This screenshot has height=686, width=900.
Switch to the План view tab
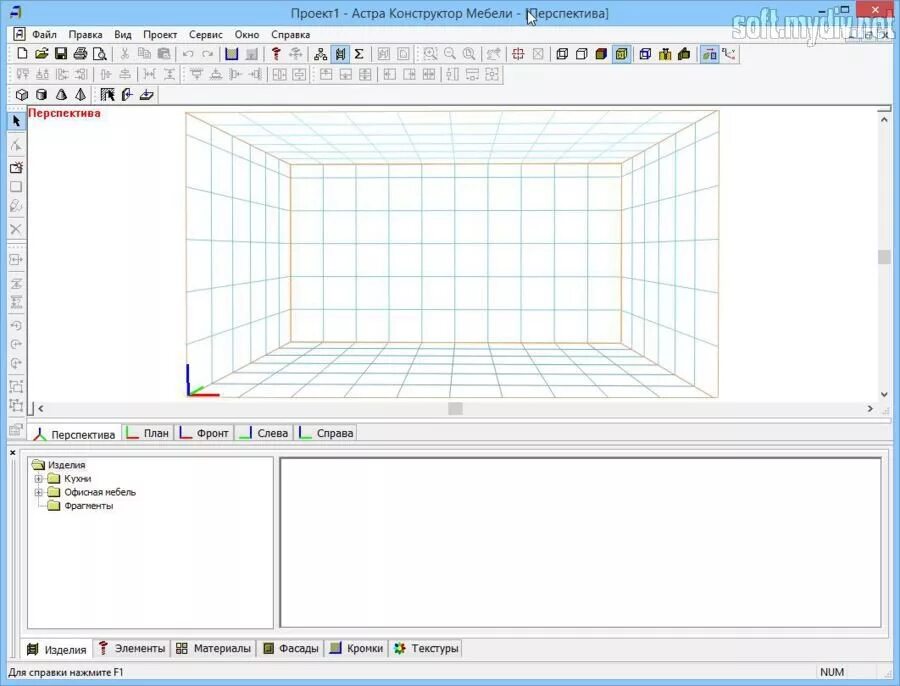click(148, 433)
